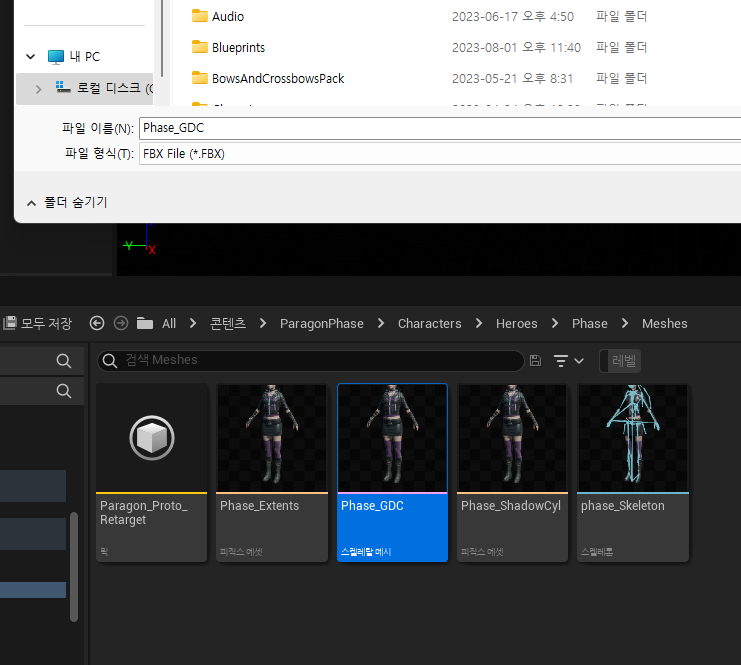Expand the chevron after All breadcrumb
741x665 pixels.
point(193,323)
